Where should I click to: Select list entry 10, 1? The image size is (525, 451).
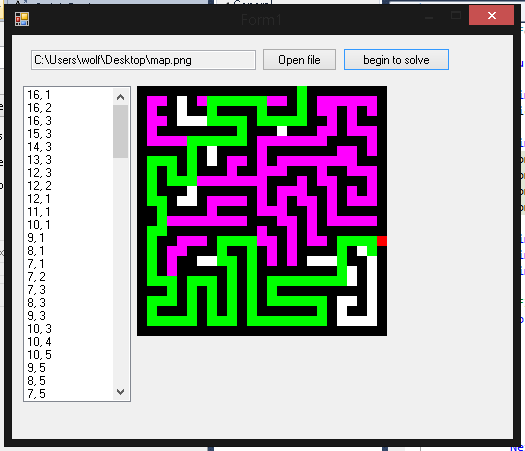(39, 225)
